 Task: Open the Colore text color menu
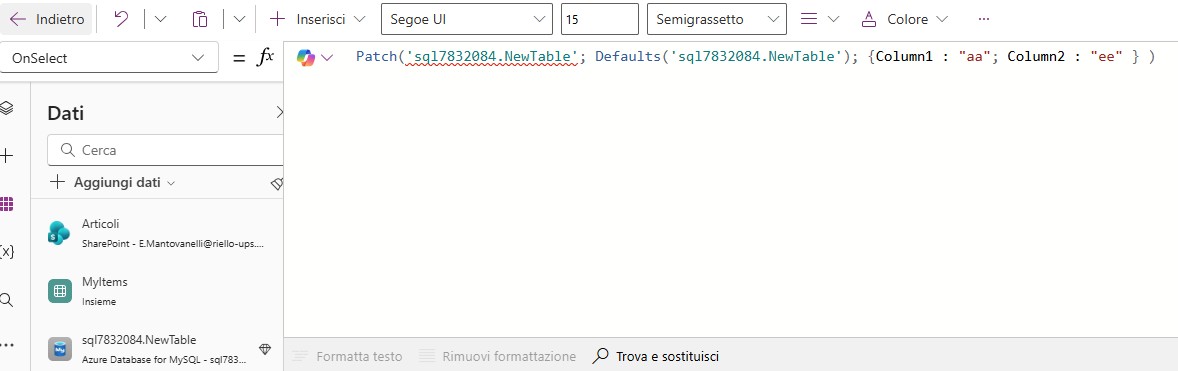[905, 20]
